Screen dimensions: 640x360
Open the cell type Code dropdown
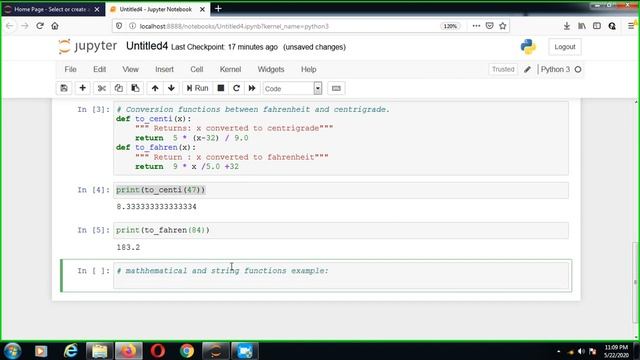click(293, 88)
